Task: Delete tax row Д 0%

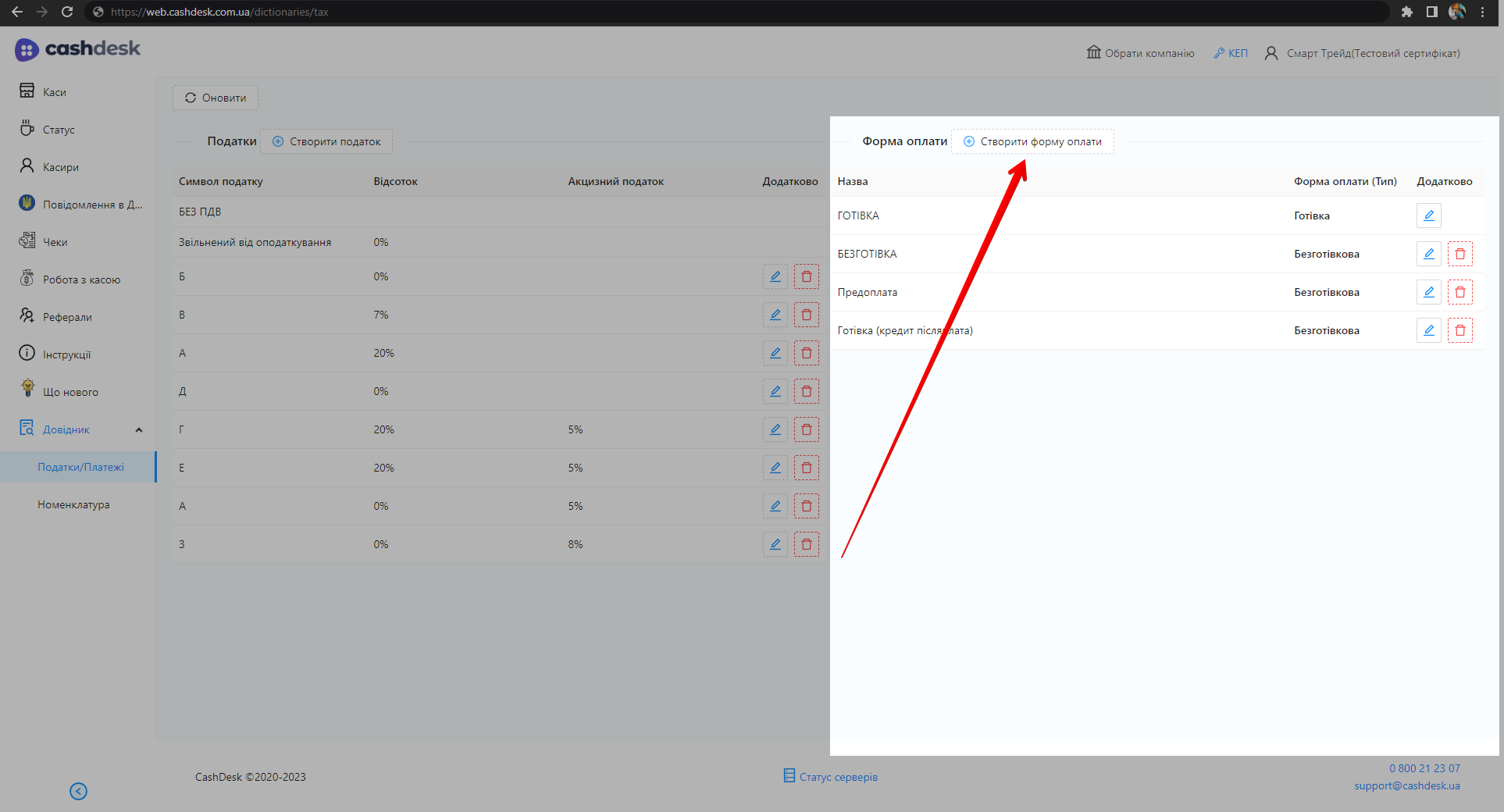Action: (806, 391)
